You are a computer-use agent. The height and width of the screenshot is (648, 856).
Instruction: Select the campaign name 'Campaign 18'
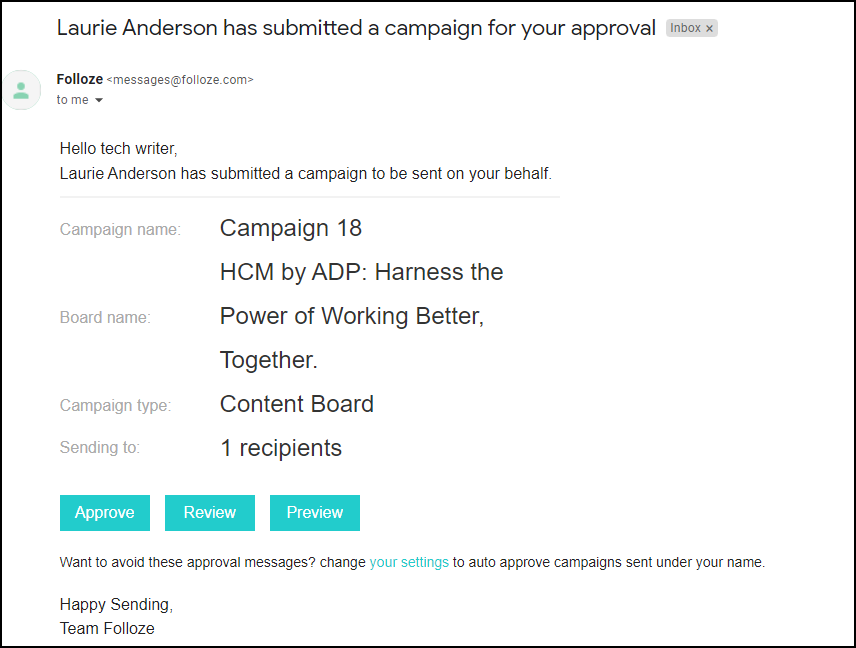(x=290, y=228)
